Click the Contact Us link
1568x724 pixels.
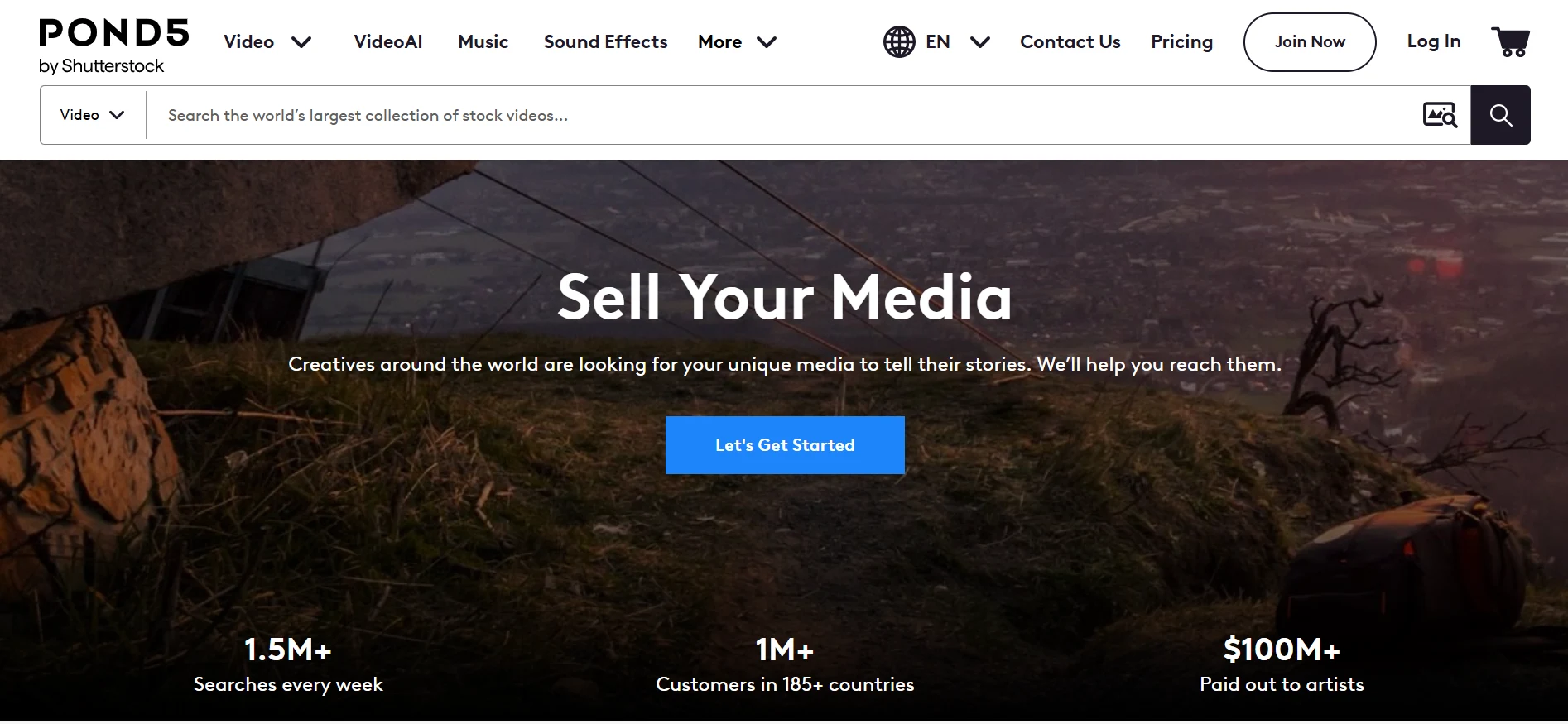(1070, 41)
